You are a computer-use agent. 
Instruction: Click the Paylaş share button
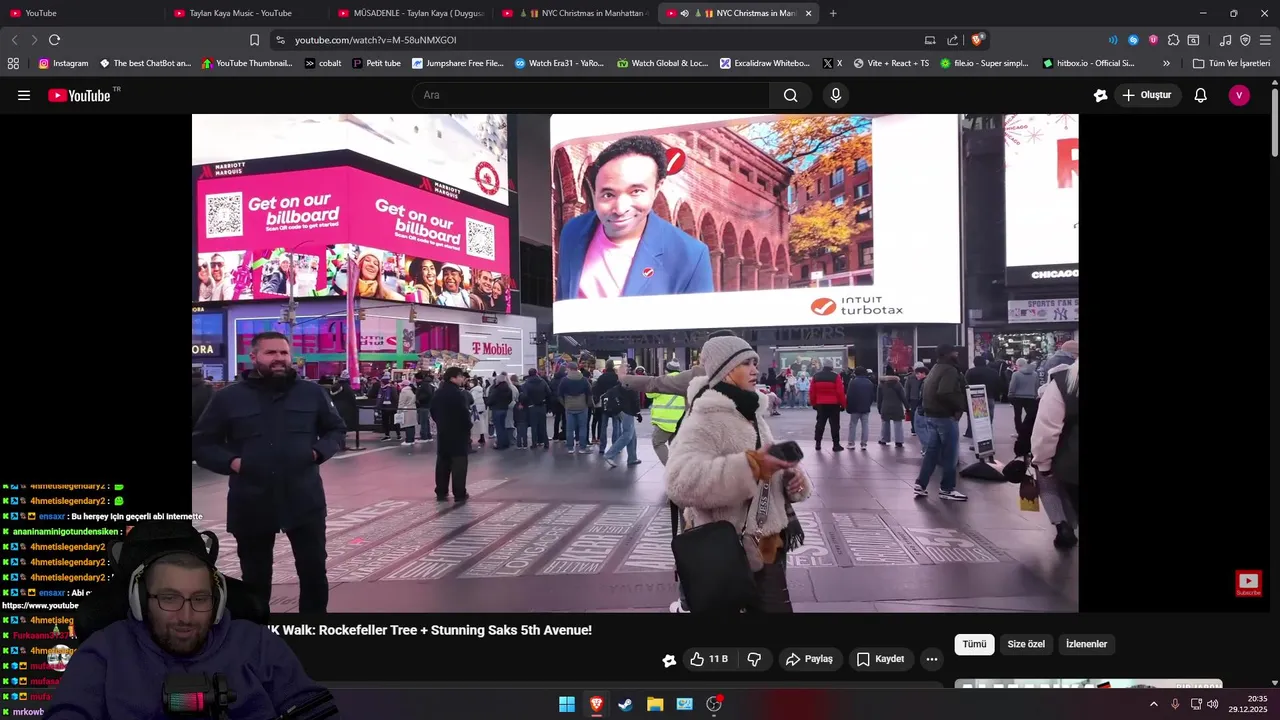[x=810, y=659]
